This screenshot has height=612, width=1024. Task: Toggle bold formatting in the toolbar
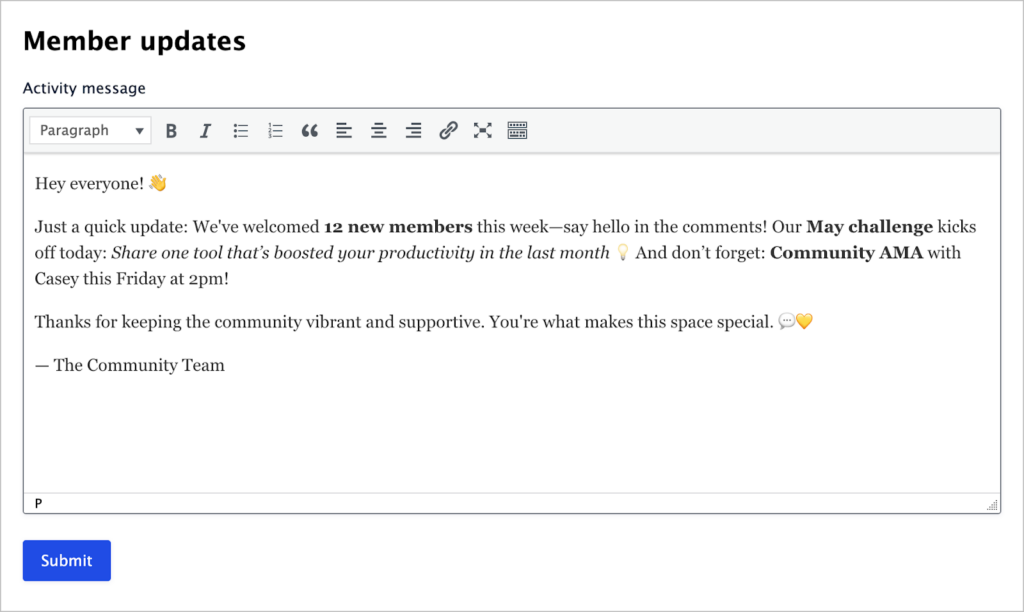point(171,130)
